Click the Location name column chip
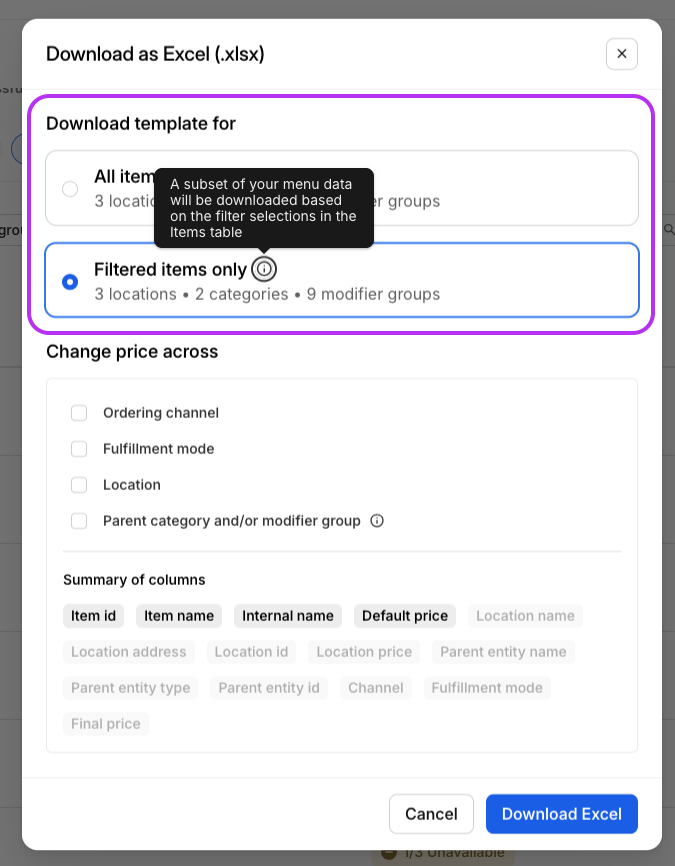675x866 pixels. pyautogui.click(x=525, y=616)
